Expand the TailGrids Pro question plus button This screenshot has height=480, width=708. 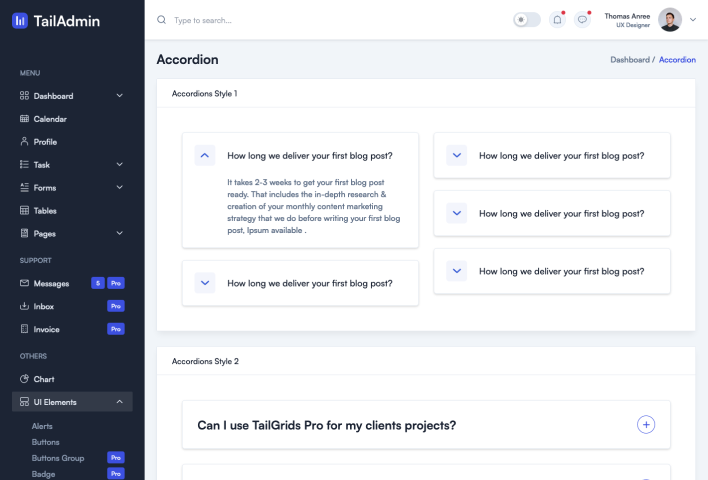click(646, 425)
